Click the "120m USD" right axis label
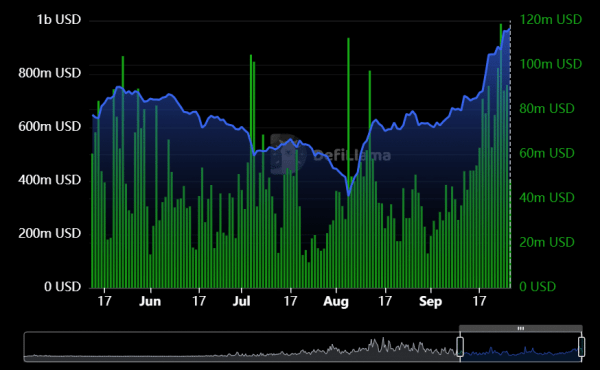 [x=551, y=20]
